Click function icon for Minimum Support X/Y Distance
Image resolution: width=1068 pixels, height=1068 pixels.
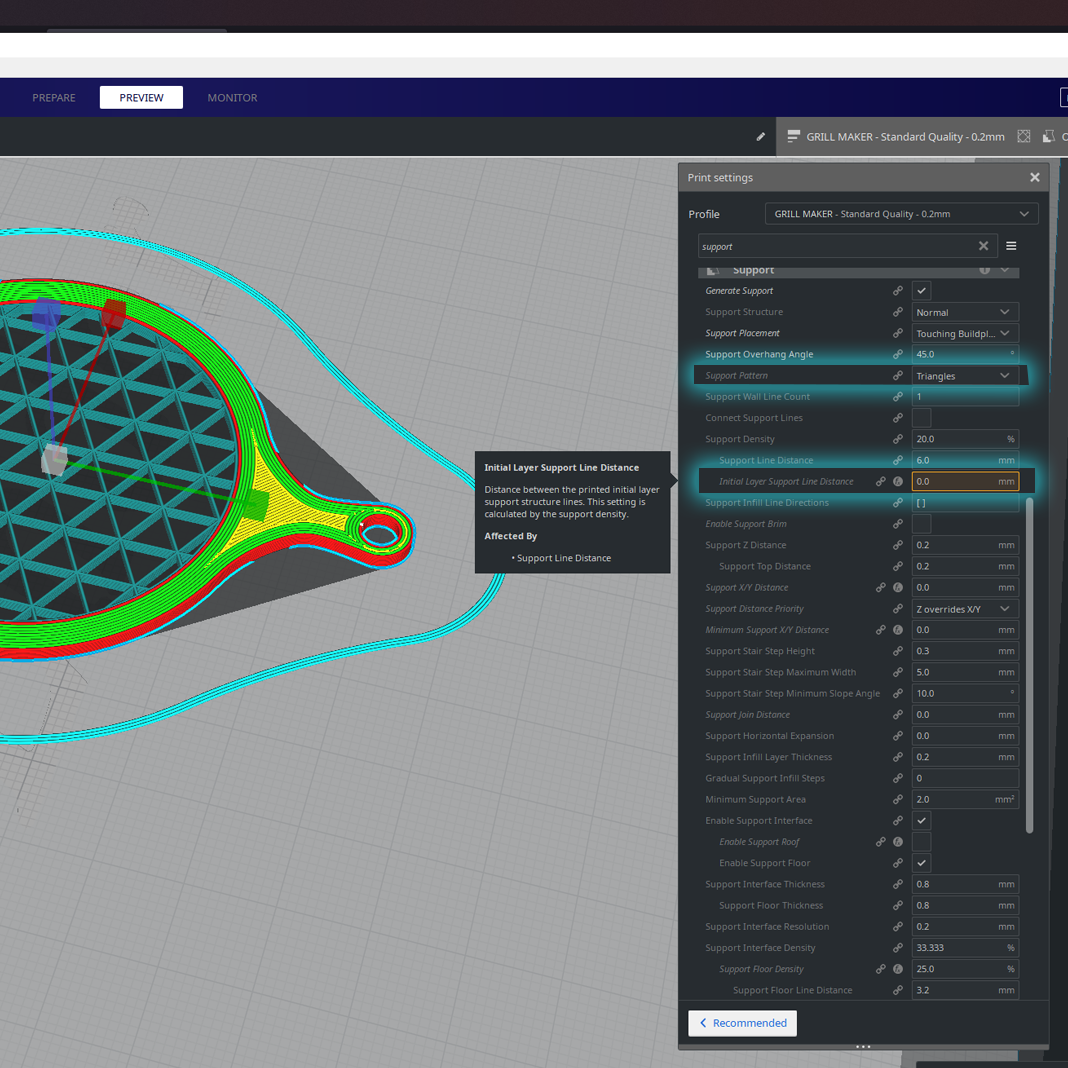(898, 630)
